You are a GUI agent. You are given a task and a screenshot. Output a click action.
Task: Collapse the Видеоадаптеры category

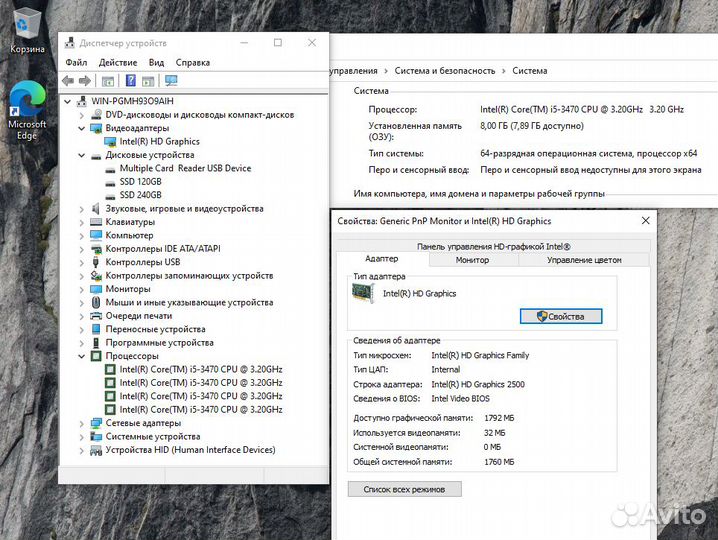coord(82,128)
